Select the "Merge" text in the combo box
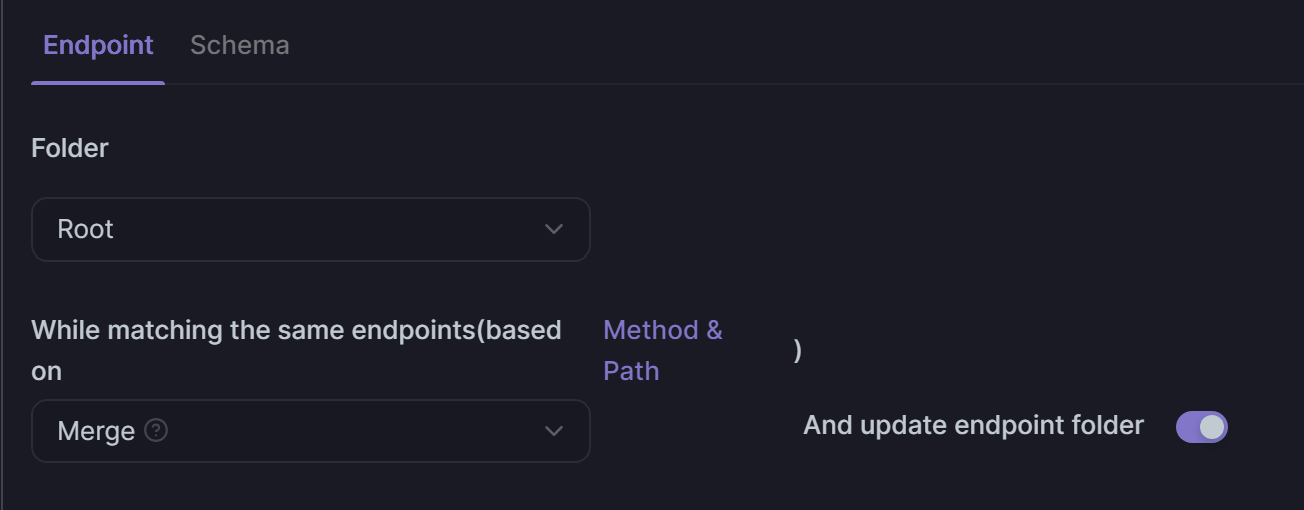 (96, 431)
